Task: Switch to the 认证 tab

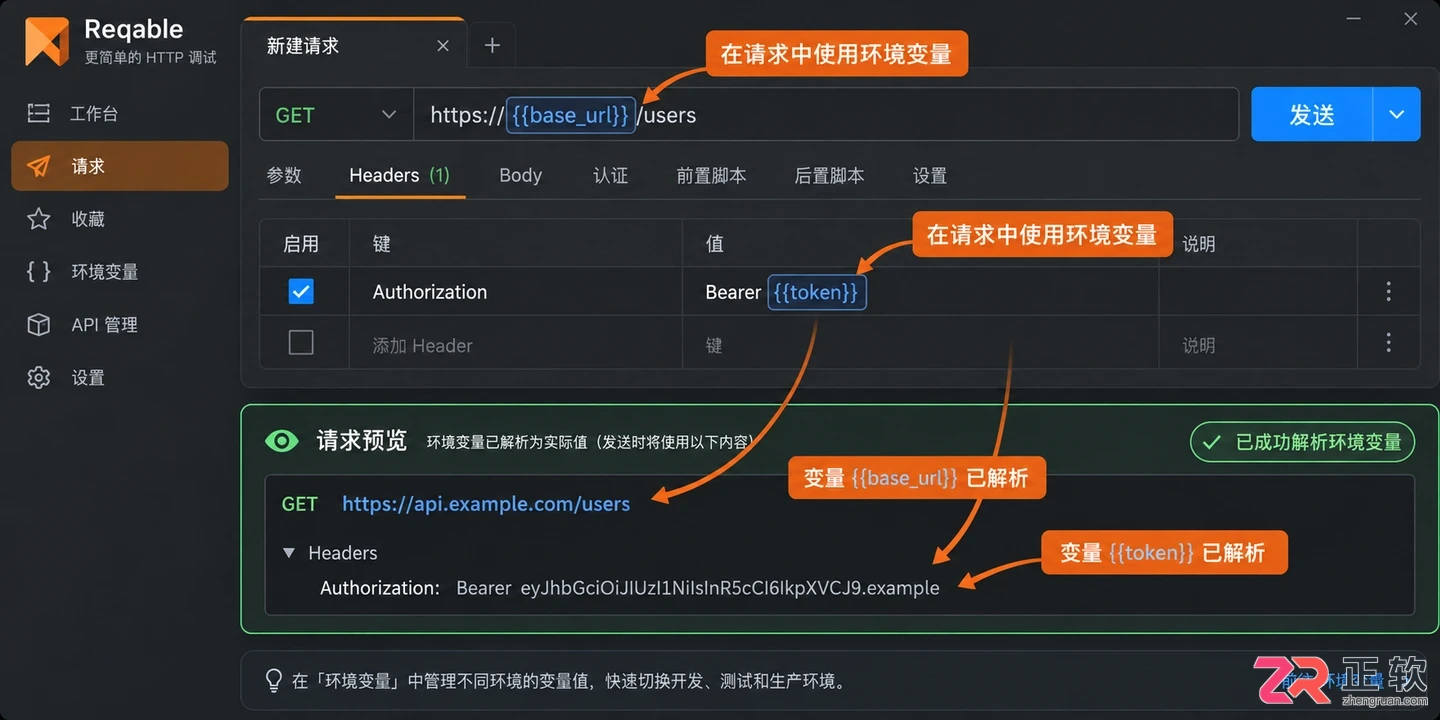Action: [610, 175]
